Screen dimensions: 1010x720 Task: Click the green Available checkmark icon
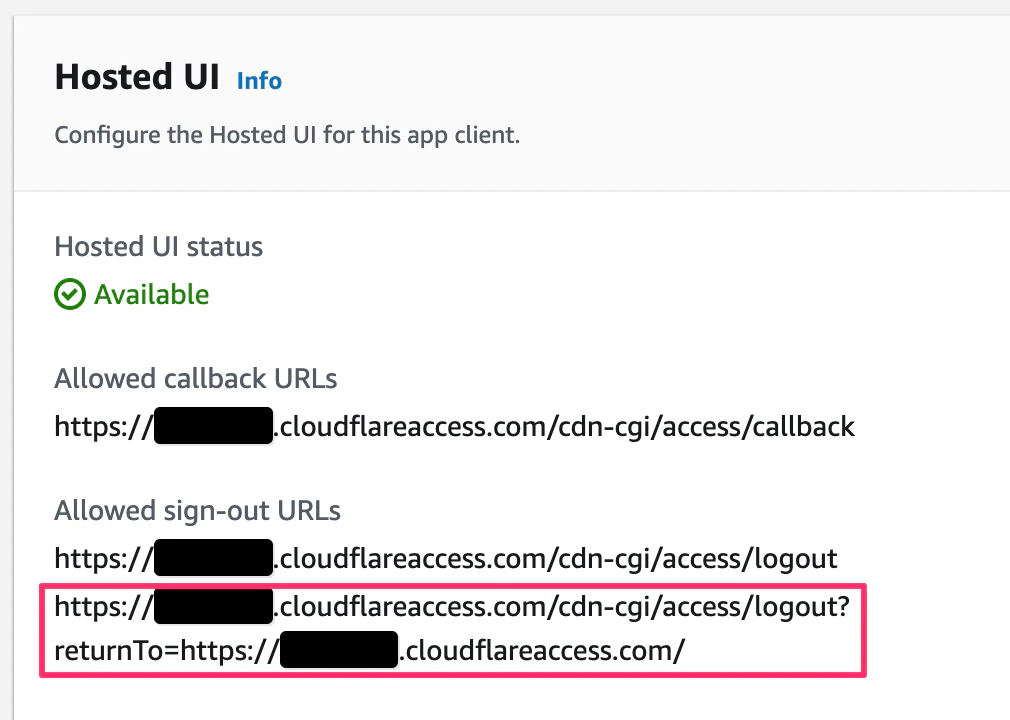tap(70, 294)
